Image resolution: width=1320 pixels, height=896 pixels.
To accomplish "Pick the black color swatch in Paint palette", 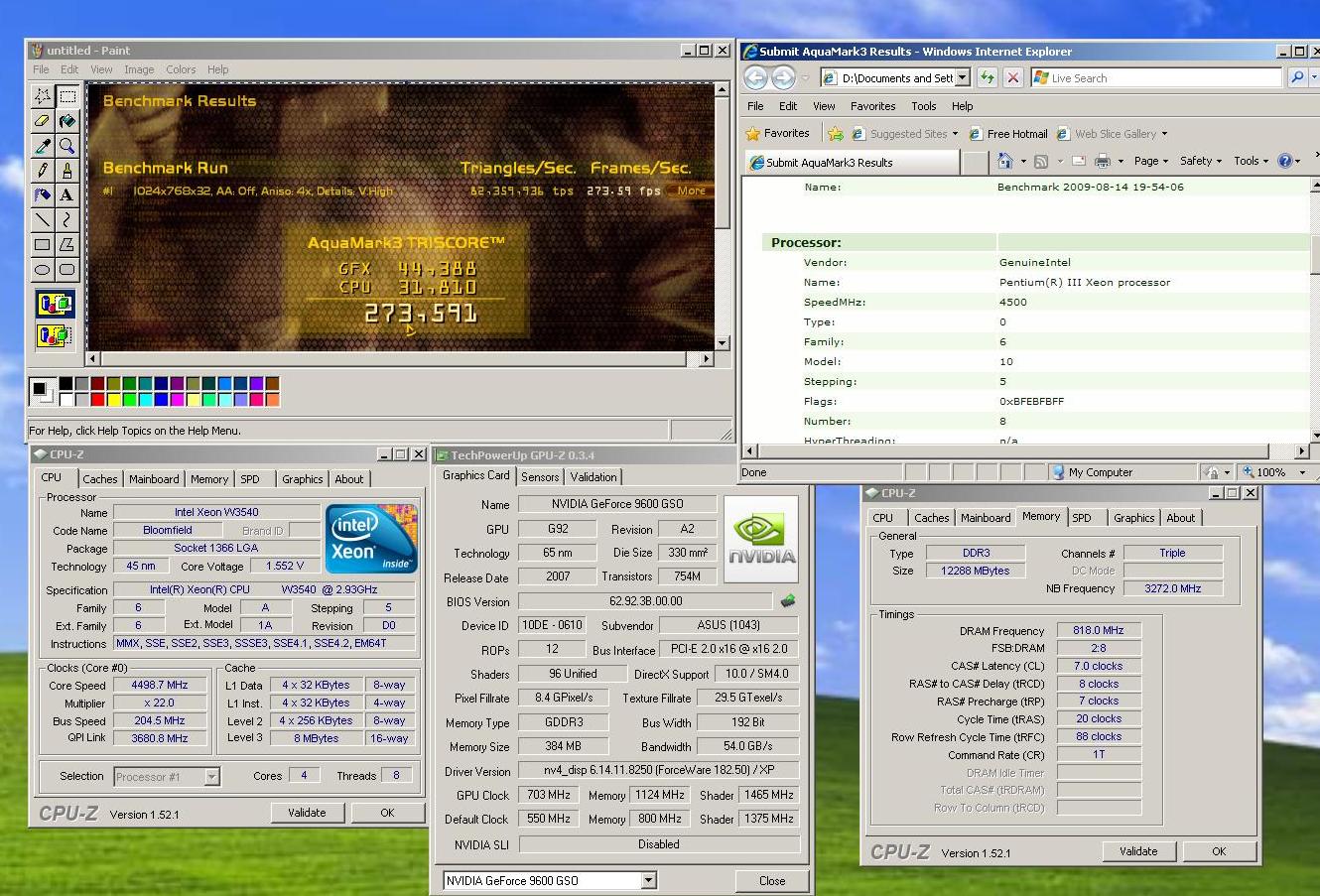I will click(x=66, y=384).
